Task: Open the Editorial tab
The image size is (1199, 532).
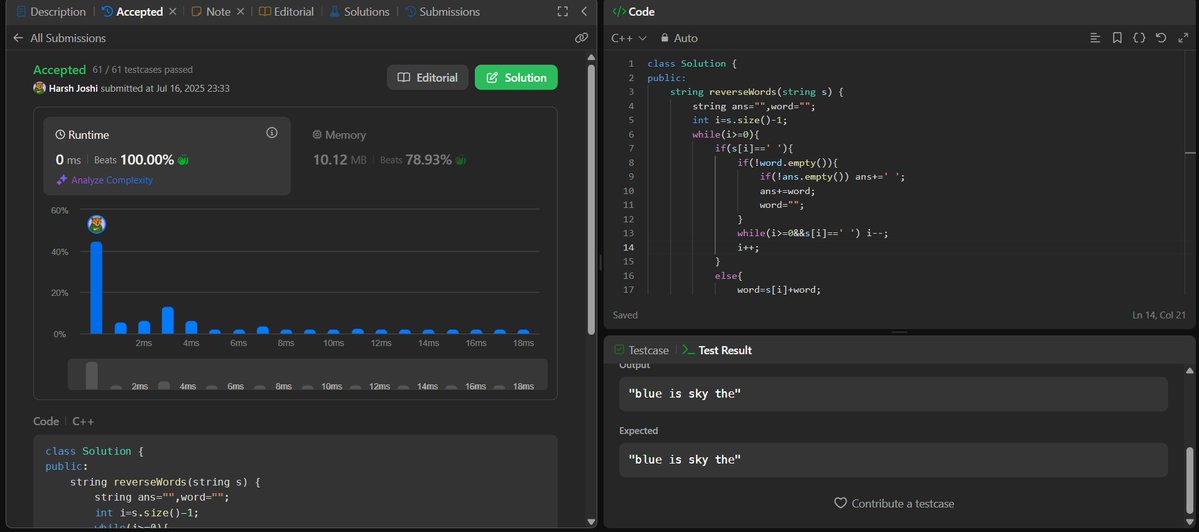Action: click(286, 11)
